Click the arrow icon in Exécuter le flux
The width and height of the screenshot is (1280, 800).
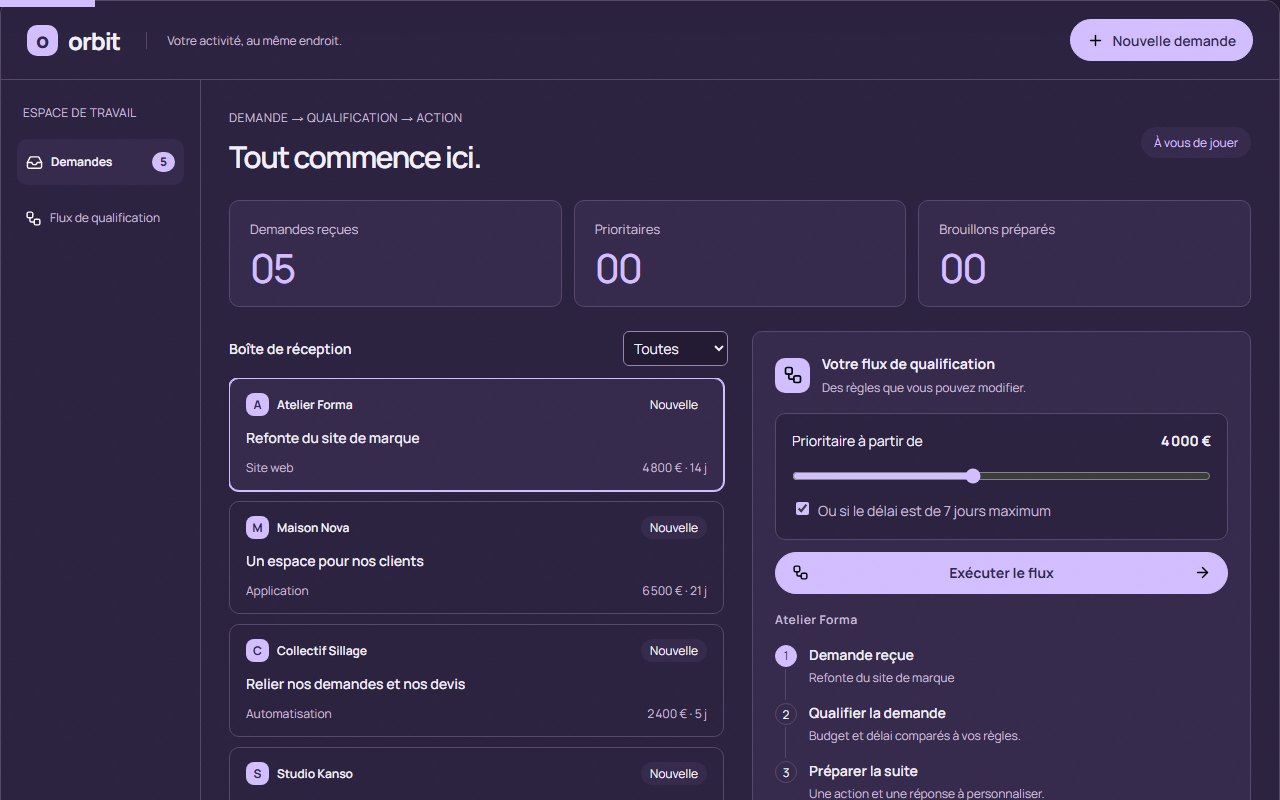pyautogui.click(x=1202, y=573)
